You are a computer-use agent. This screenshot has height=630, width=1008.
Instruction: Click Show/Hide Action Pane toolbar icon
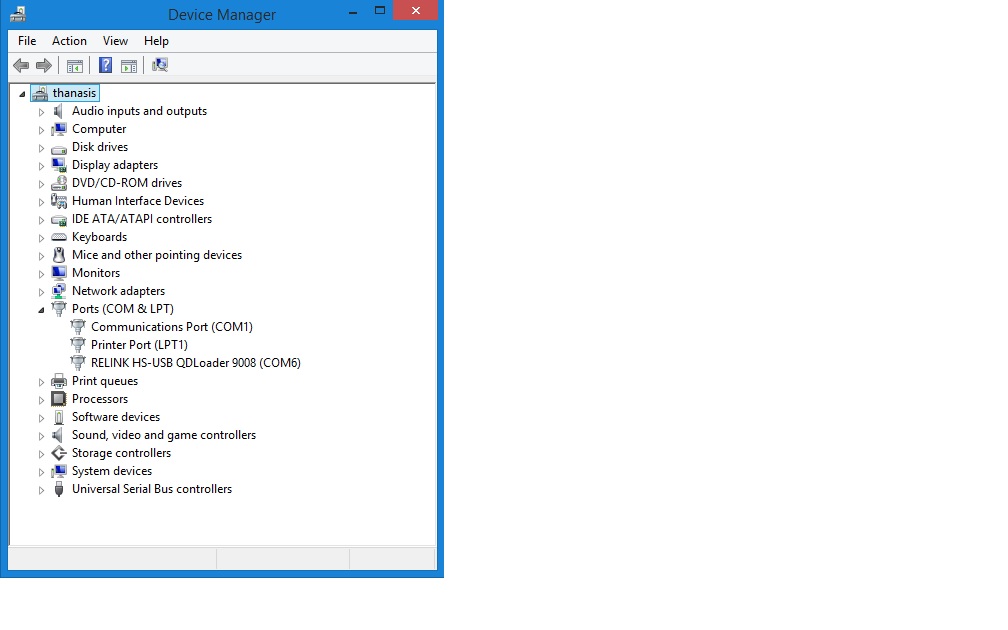coord(129,66)
